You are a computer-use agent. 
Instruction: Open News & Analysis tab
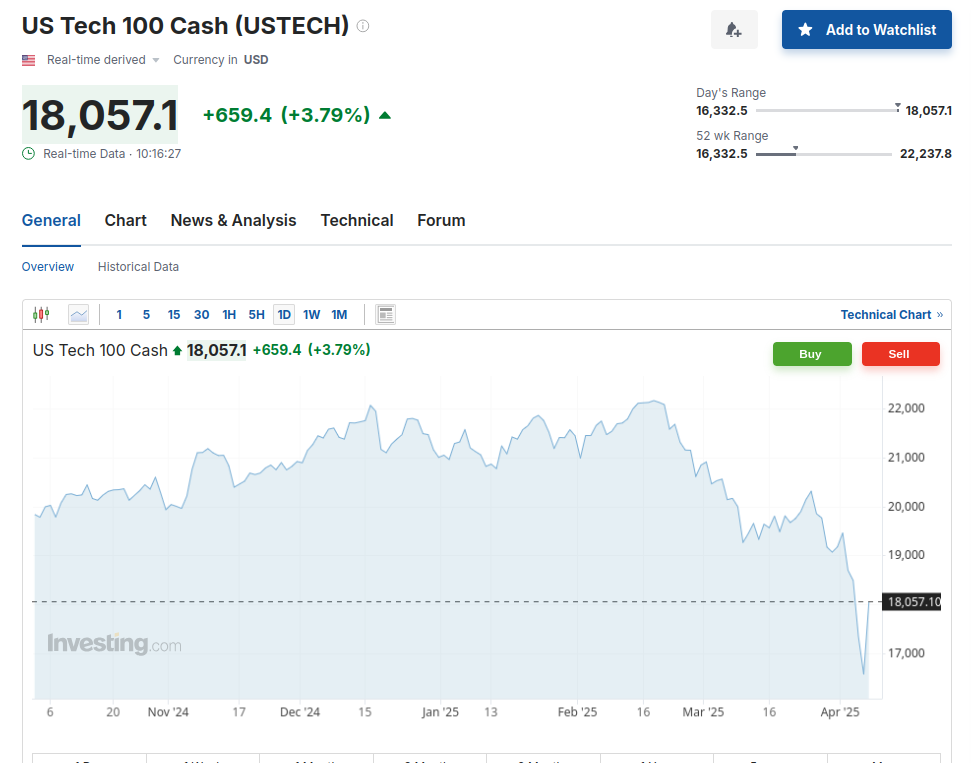(x=233, y=220)
